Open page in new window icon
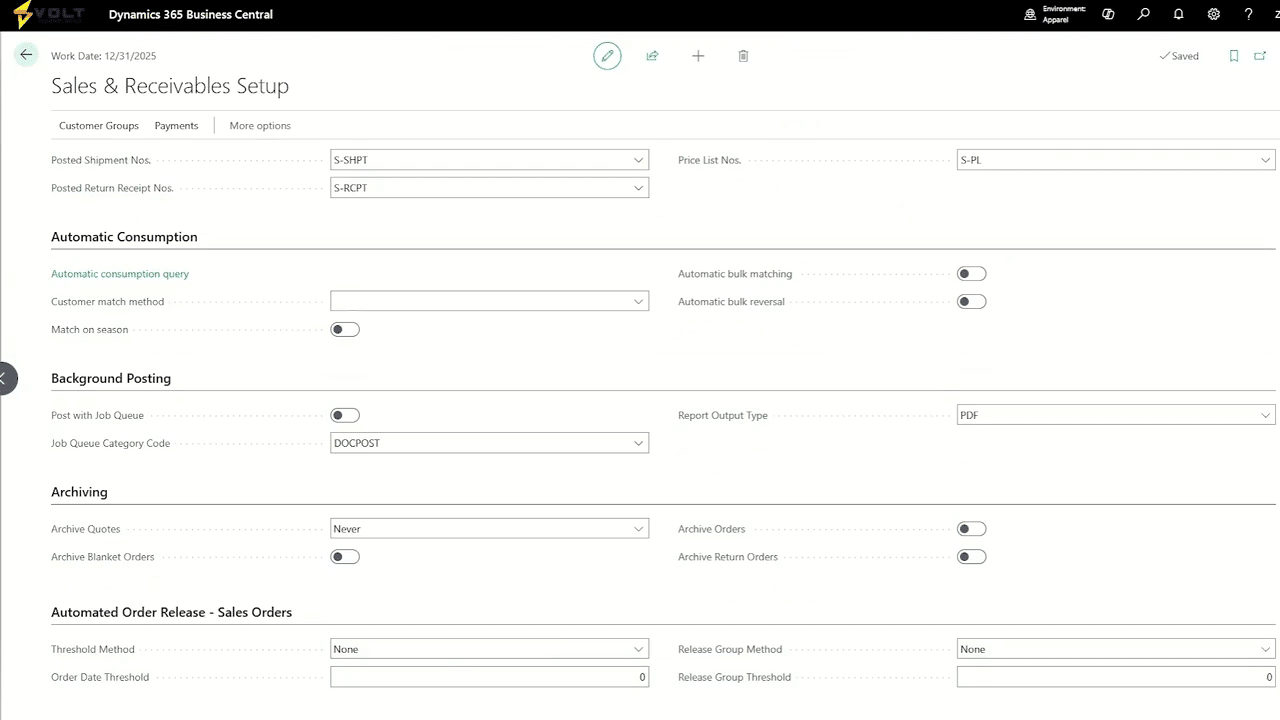This screenshot has height=720, width=1280. pos(1260,56)
